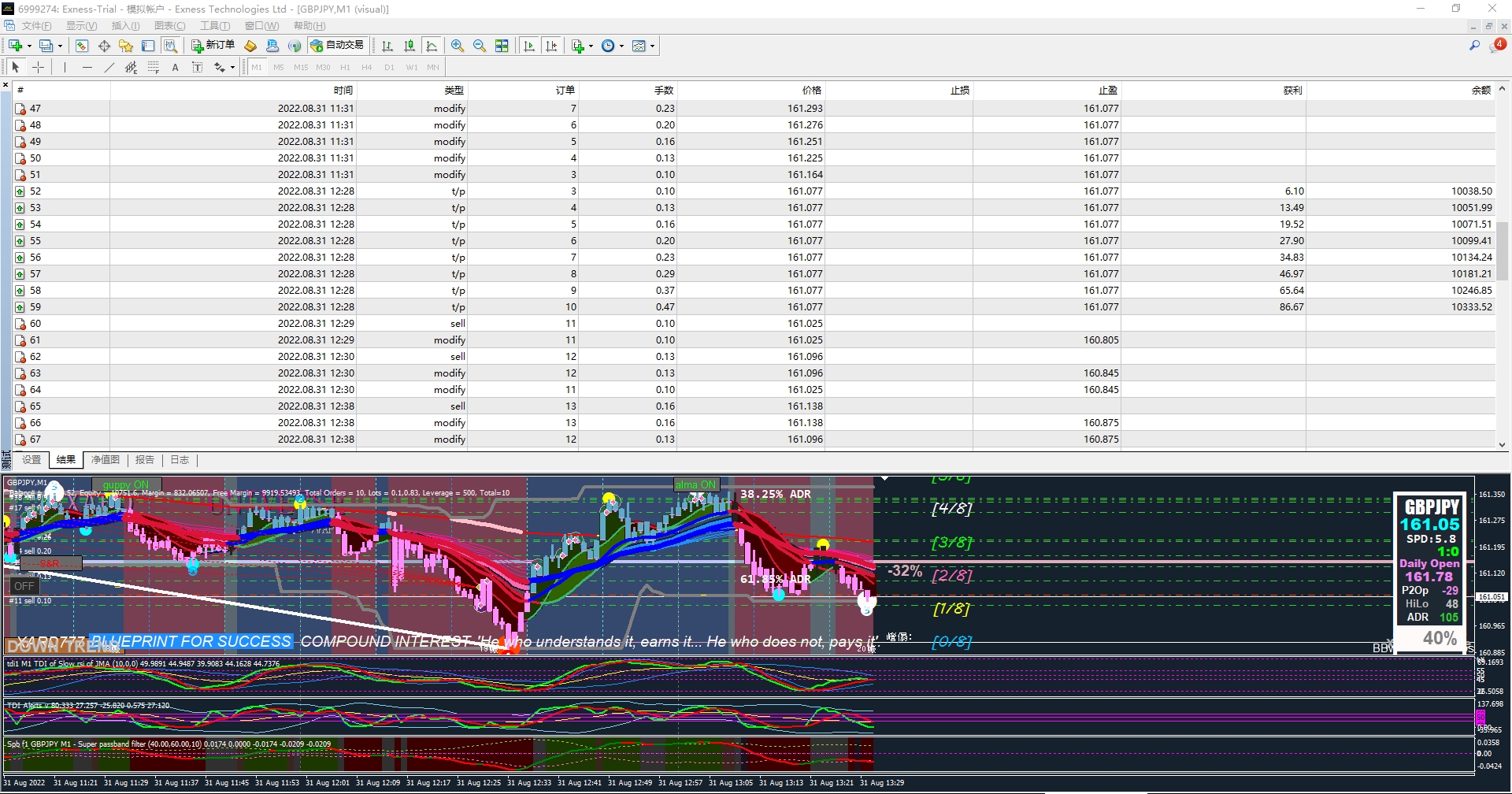
Task: Switch to the 日志 tab
Action: pyautogui.click(x=180, y=460)
